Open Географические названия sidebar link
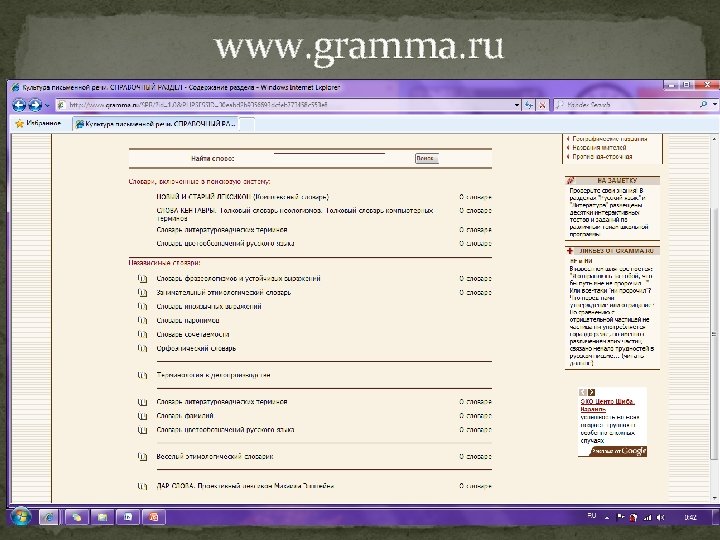 609,139
